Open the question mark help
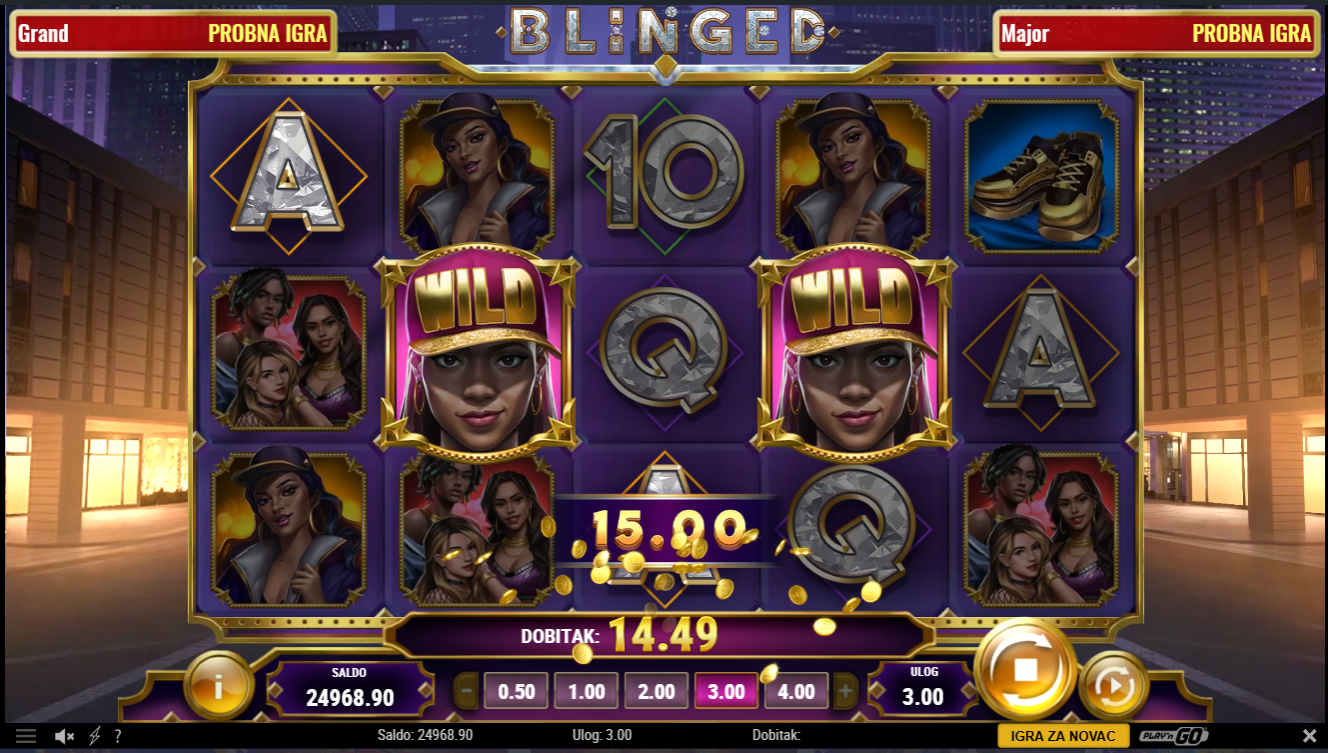The image size is (1328, 753). [118, 736]
